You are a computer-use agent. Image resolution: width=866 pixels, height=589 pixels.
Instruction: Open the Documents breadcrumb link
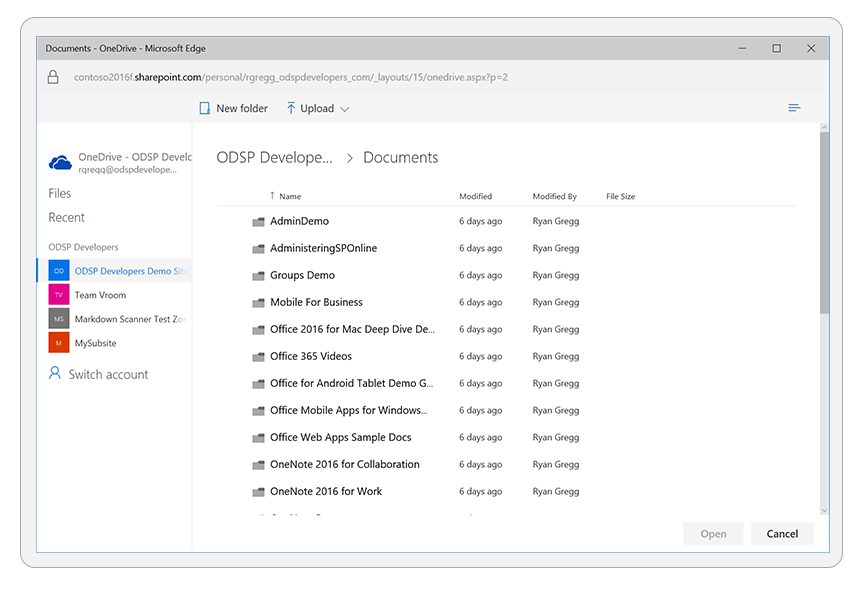pyautogui.click(x=400, y=157)
